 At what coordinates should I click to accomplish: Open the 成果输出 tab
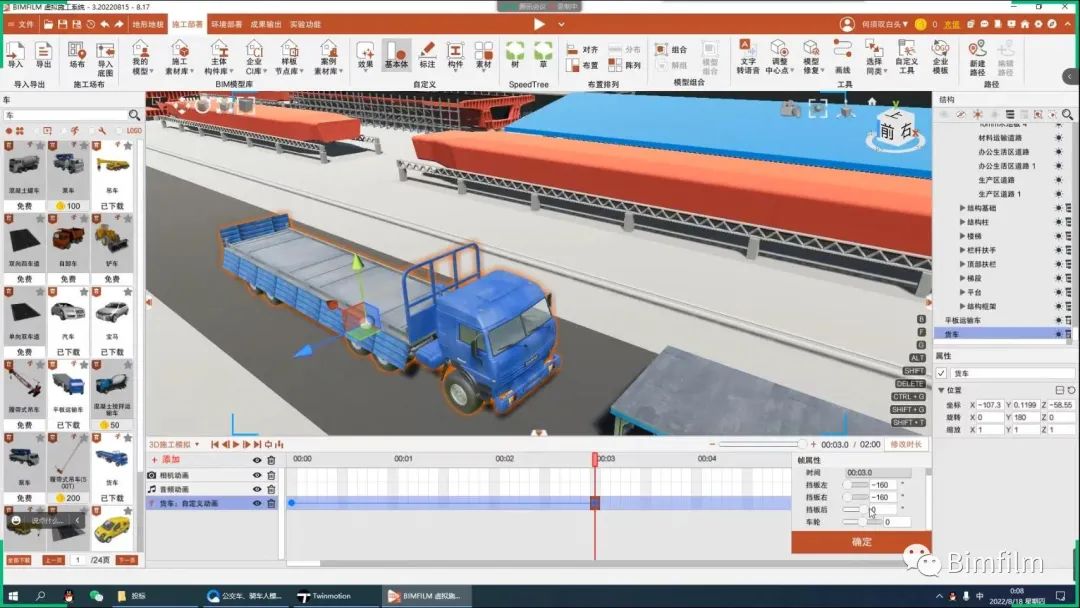click(265, 23)
